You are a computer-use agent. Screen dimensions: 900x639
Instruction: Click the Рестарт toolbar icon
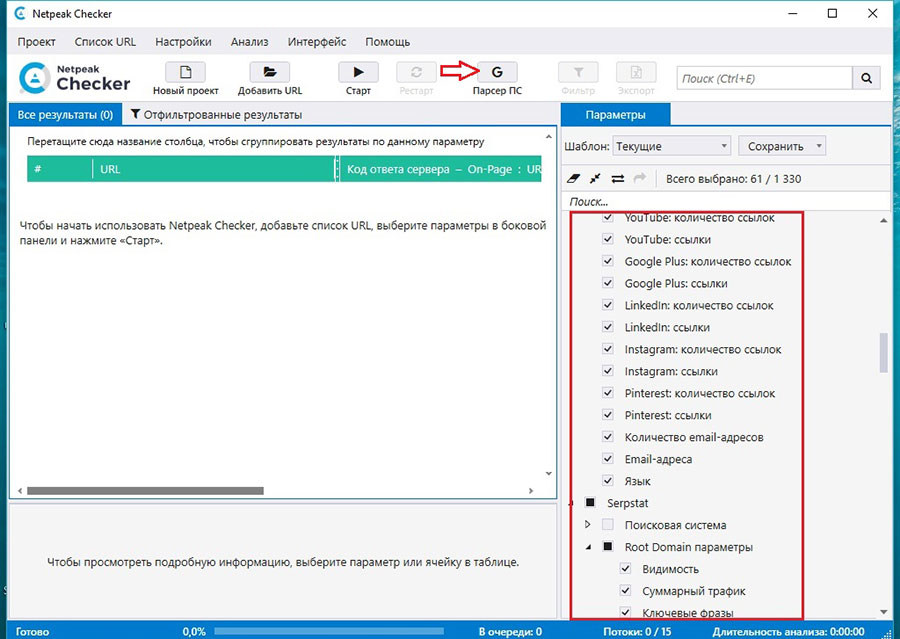pyautogui.click(x=416, y=72)
